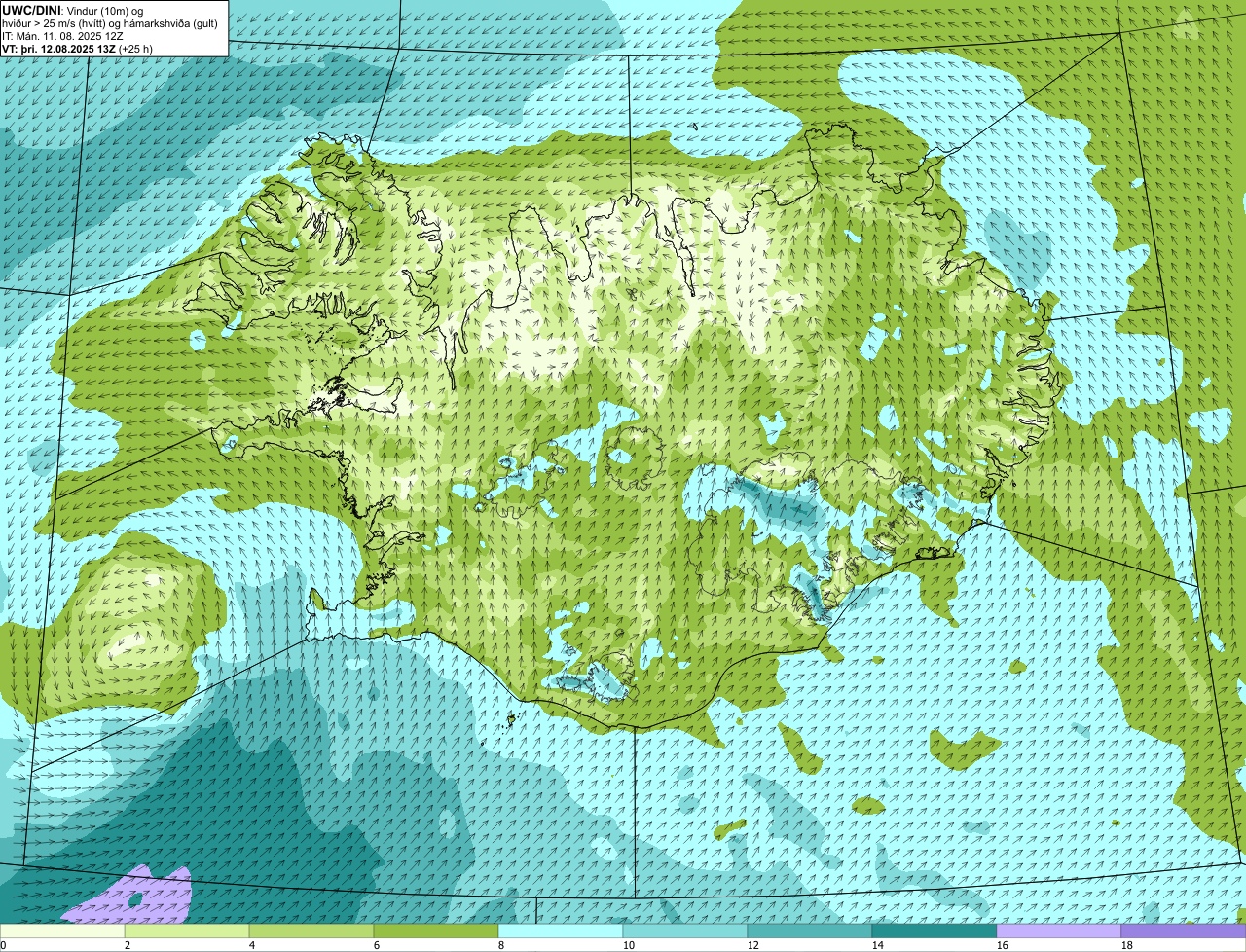The image size is (1246, 952).
Task: Click the legend scale label "2"
Action: click(x=128, y=945)
